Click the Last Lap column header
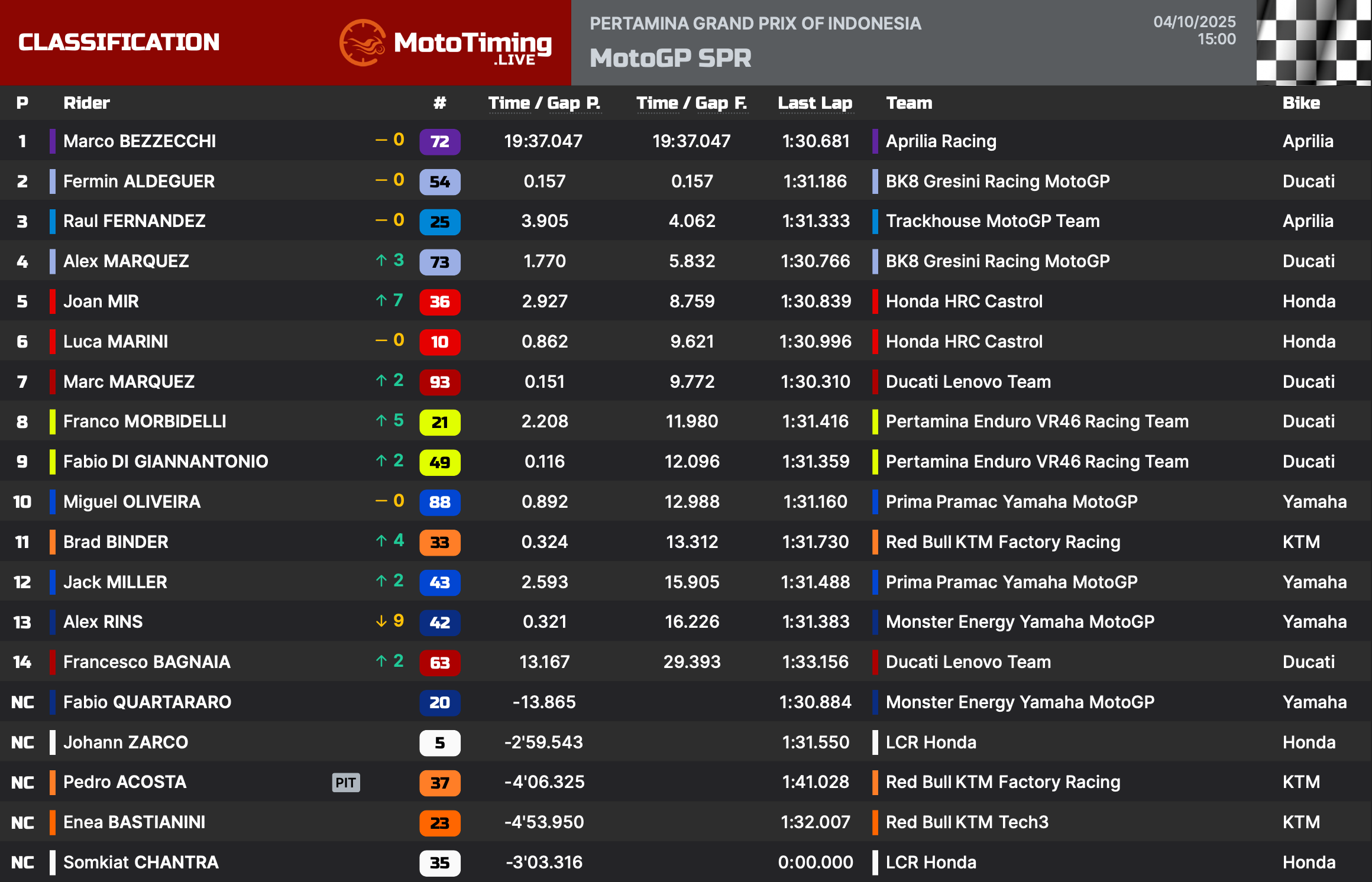 pos(815,103)
